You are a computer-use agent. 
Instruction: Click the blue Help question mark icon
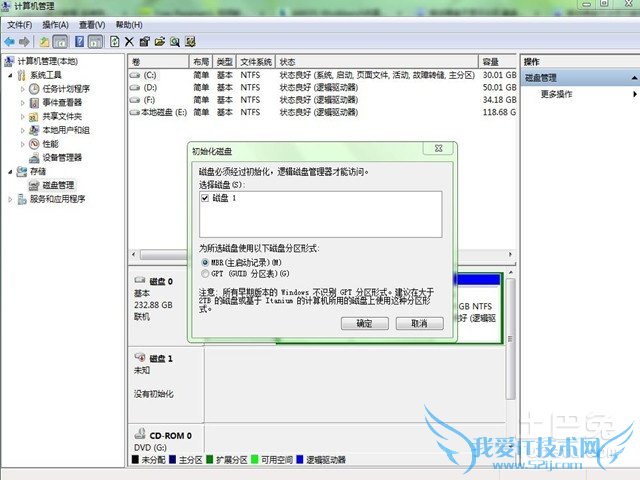(x=80, y=41)
